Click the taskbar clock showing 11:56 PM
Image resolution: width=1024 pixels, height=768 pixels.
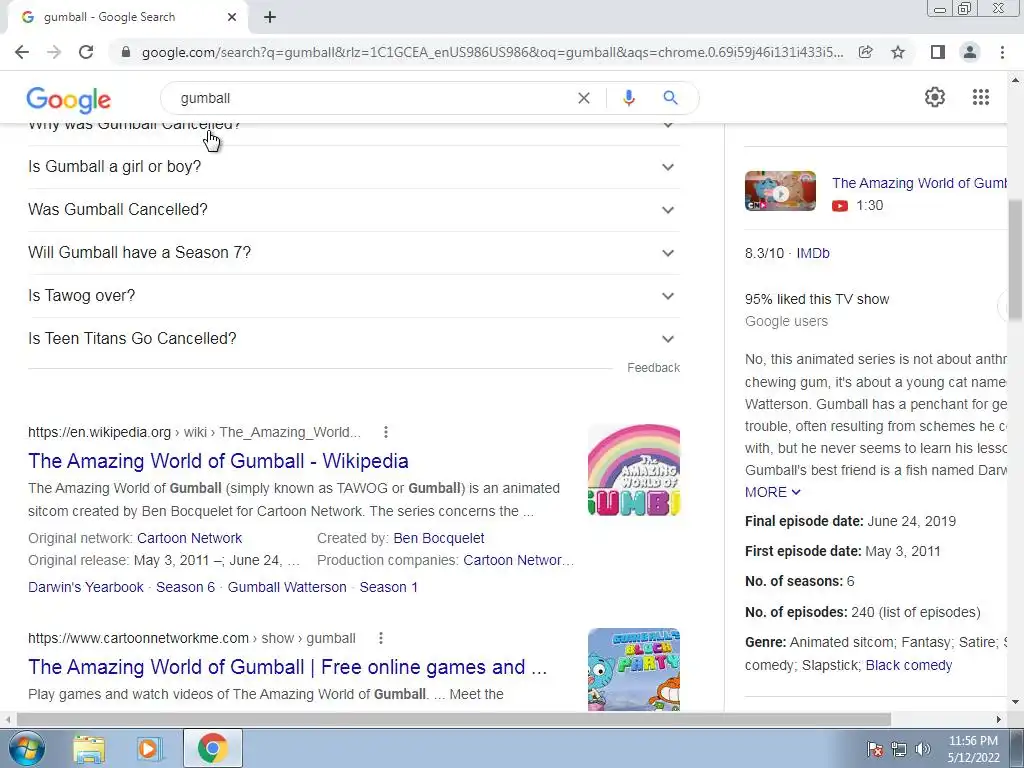(x=973, y=749)
